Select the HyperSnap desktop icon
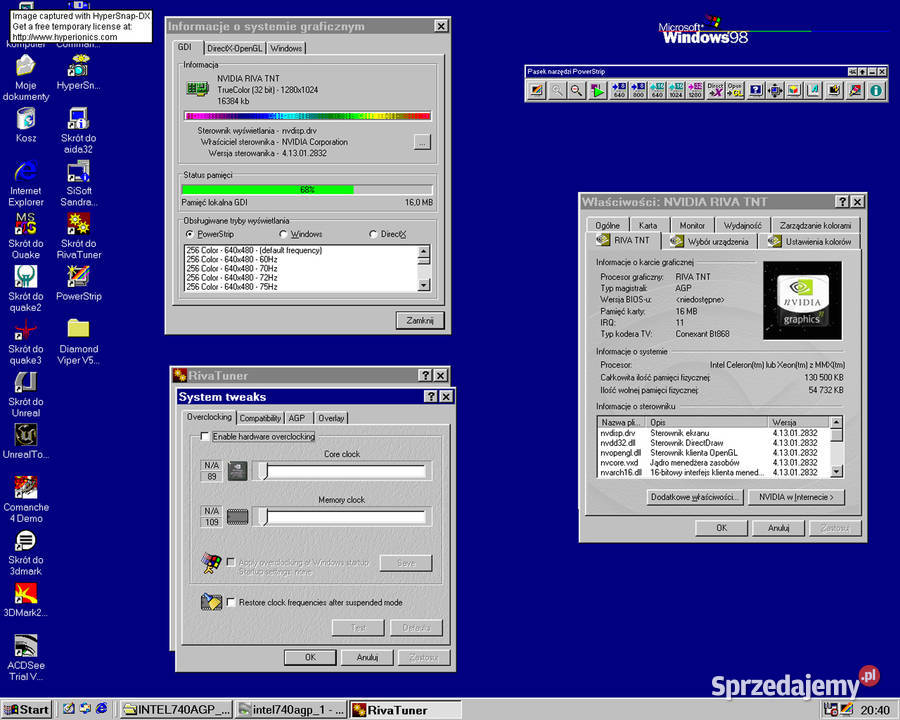 [x=79, y=72]
